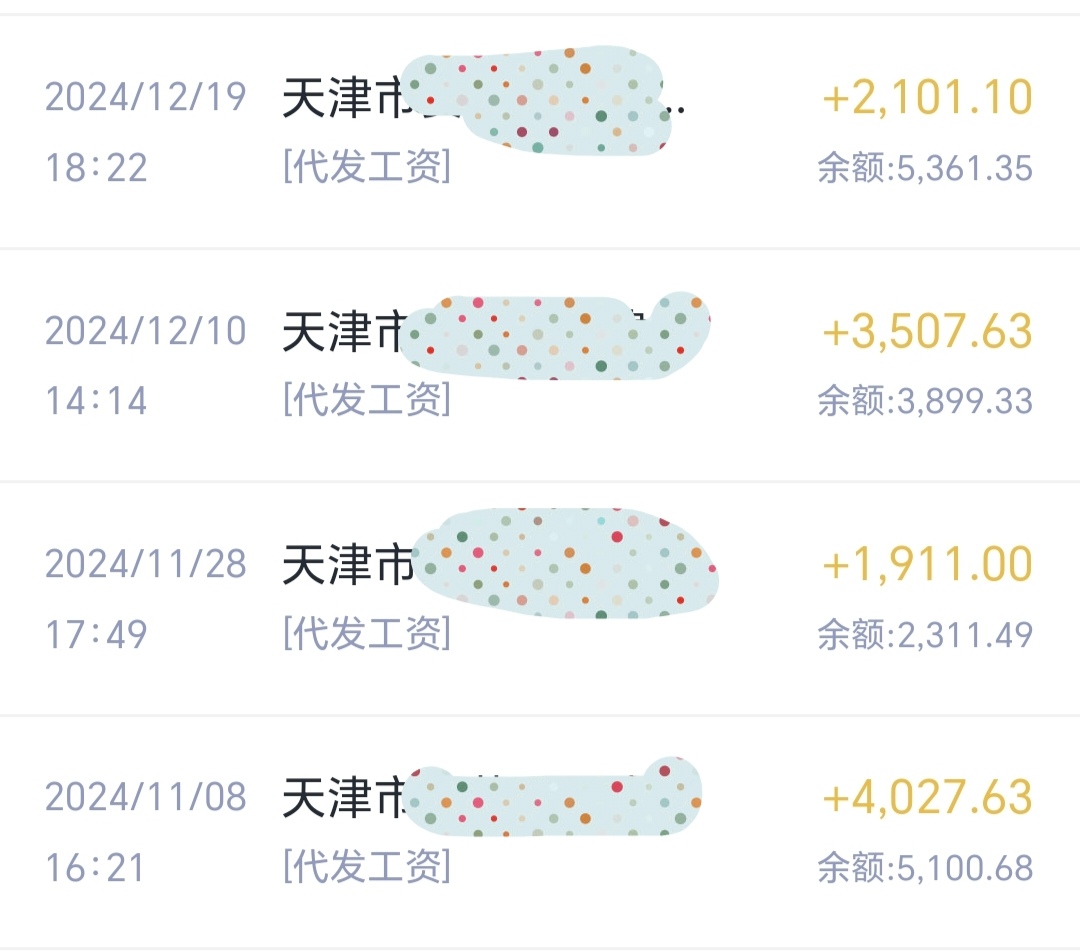
Task: Click the 代发工资 label under 16:21 entry
Action: click(x=367, y=867)
